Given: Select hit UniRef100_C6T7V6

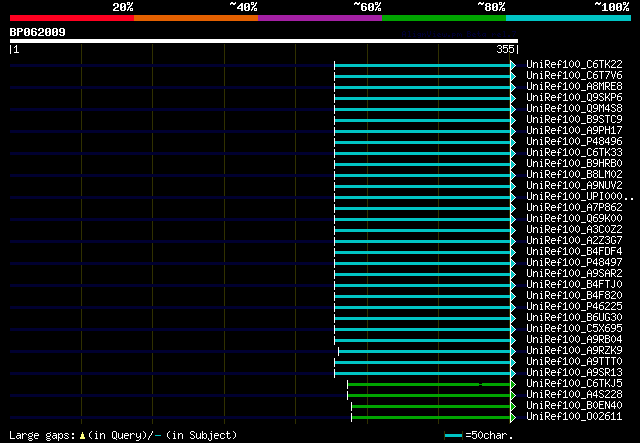Looking at the screenshot, I should coord(574,76).
